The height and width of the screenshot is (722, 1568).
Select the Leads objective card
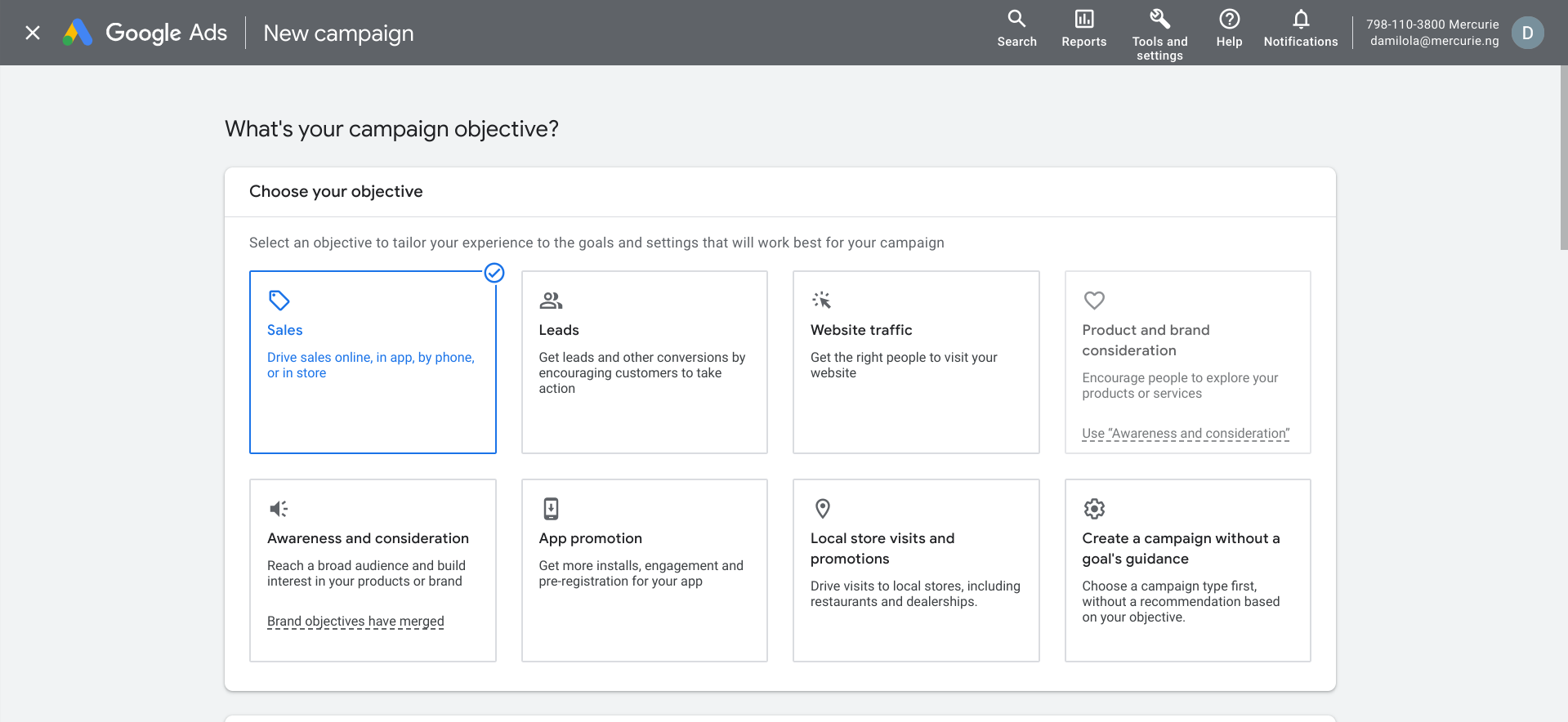pyautogui.click(x=644, y=362)
